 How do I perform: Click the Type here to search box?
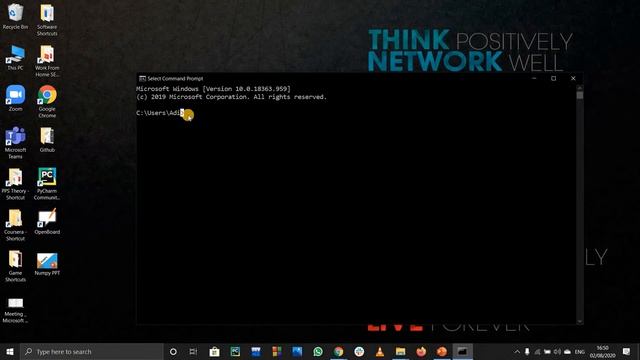pos(92,351)
